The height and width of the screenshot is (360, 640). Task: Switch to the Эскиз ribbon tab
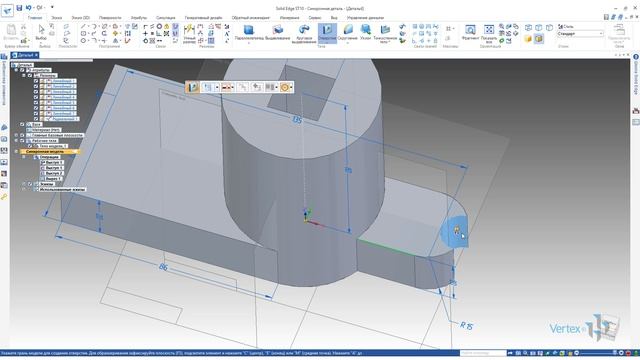click(x=56, y=18)
